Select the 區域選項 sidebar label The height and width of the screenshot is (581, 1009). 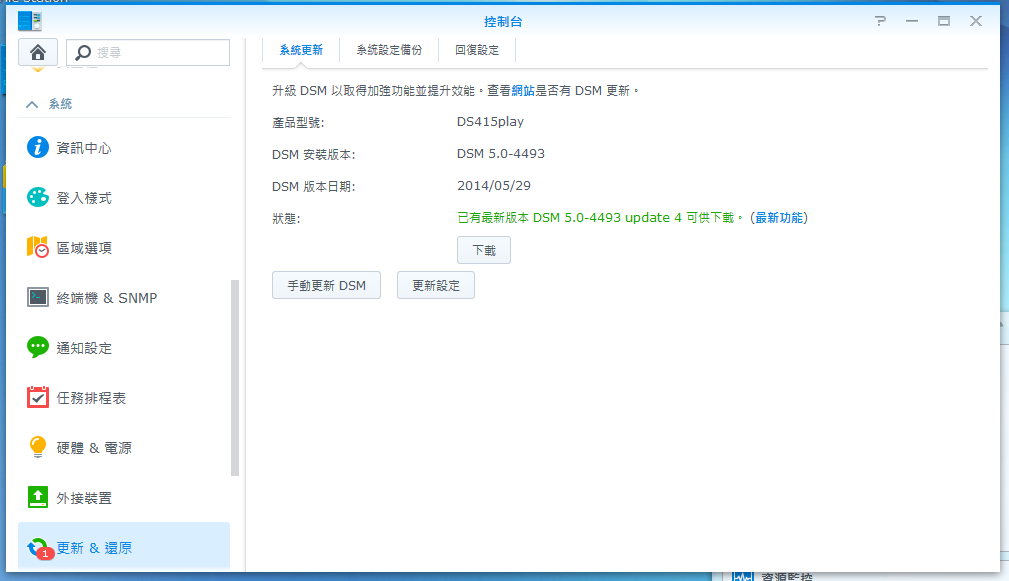point(84,248)
